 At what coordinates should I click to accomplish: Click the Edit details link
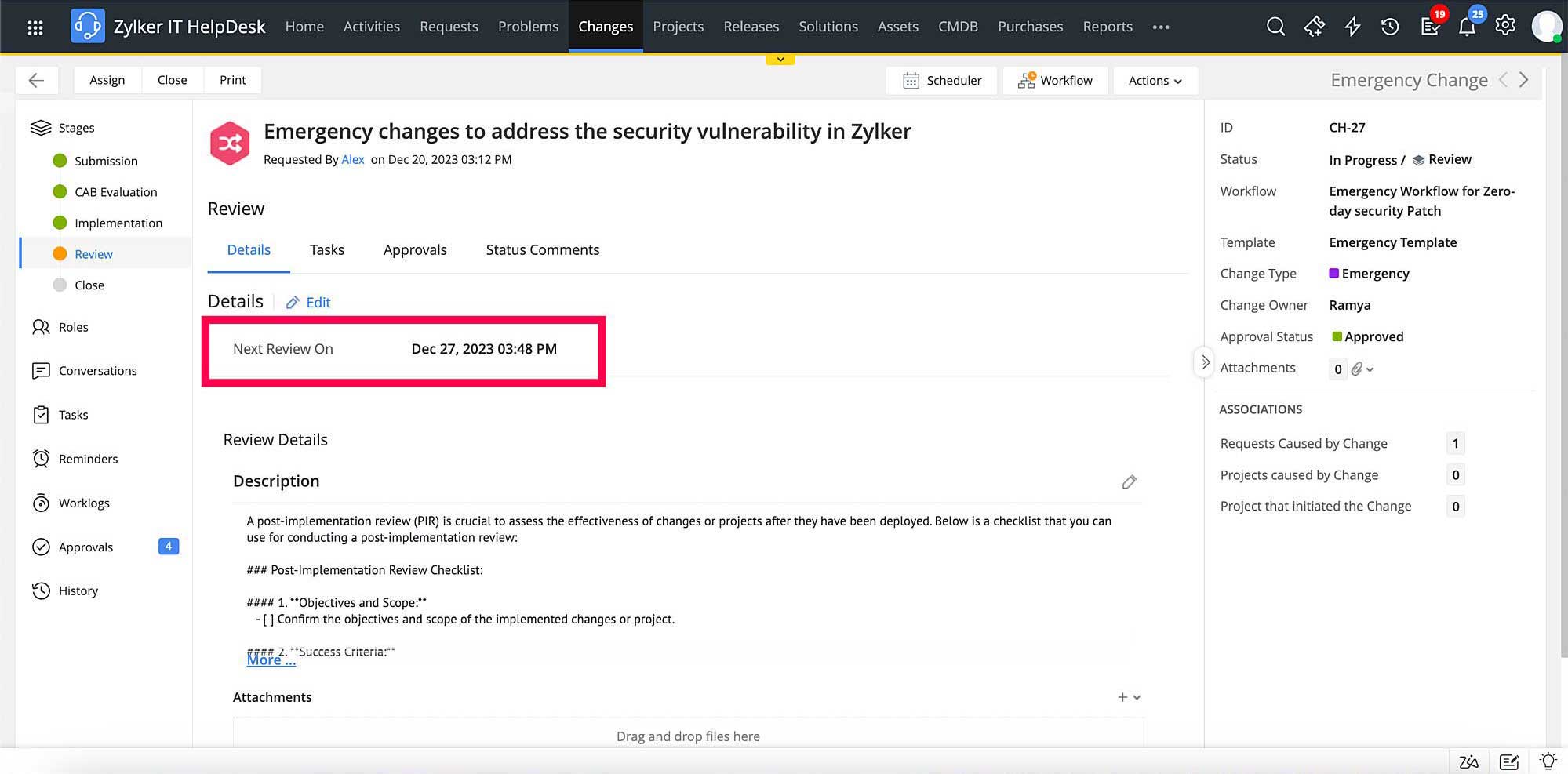pos(308,303)
